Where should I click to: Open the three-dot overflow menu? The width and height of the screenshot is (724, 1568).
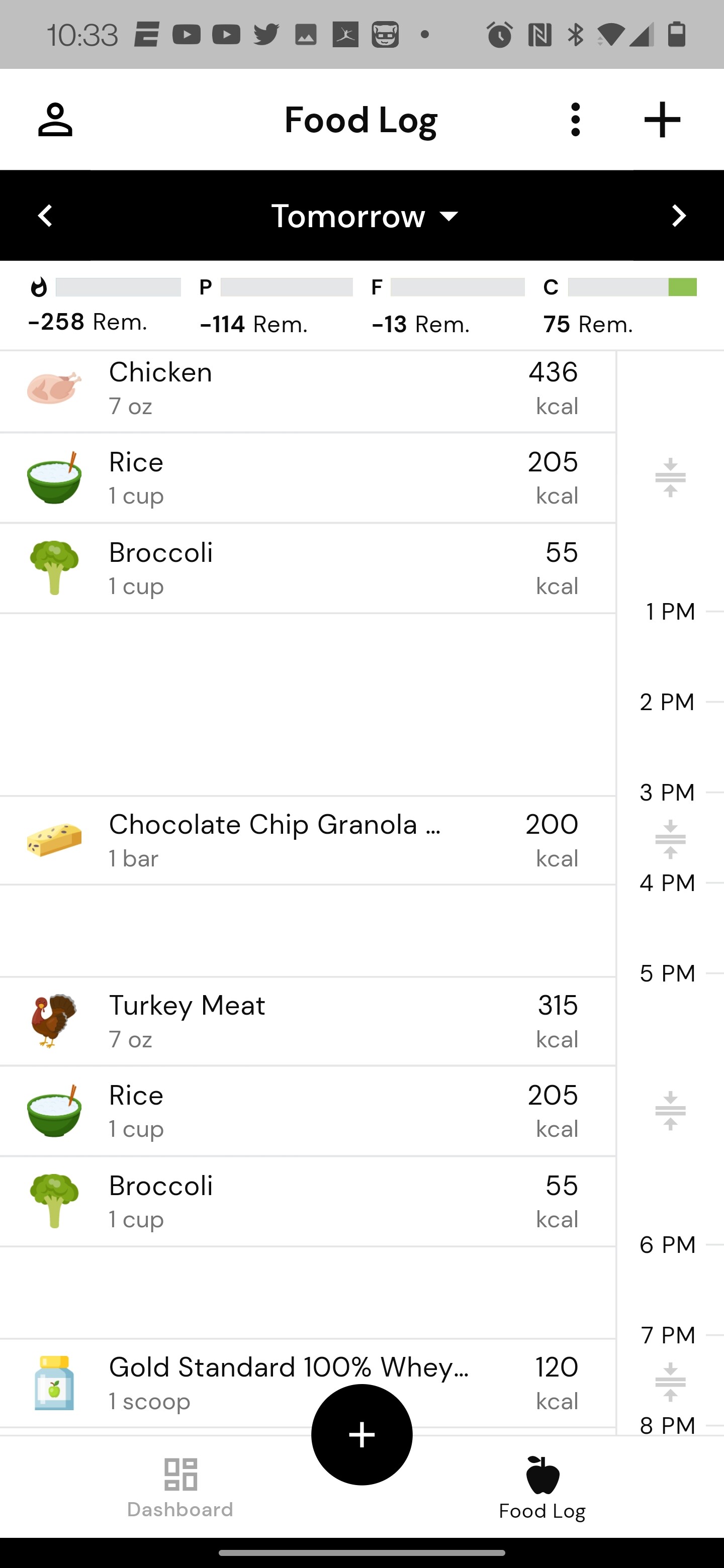click(x=575, y=120)
